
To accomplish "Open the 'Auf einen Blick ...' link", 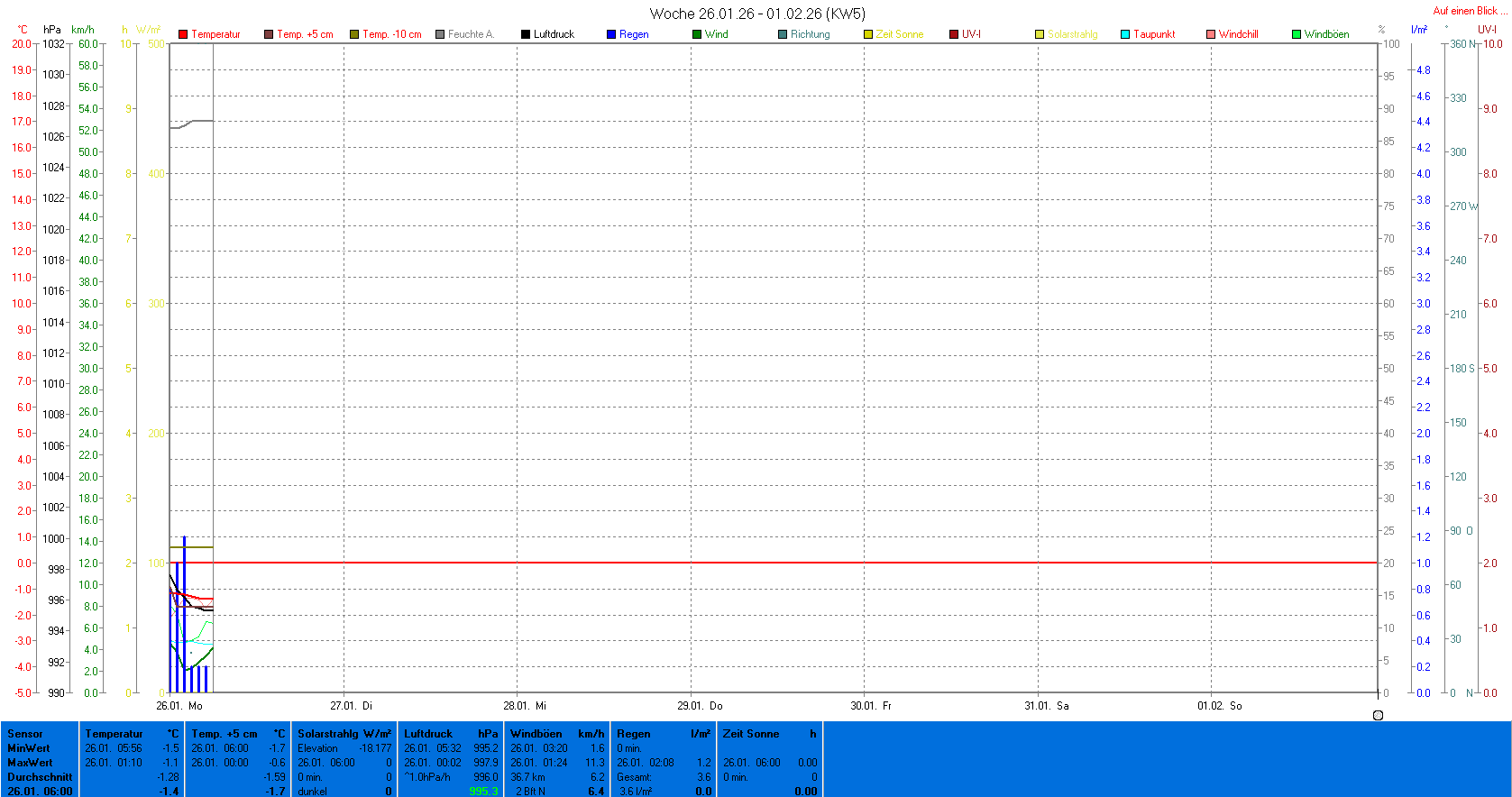I will pos(1470,11).
